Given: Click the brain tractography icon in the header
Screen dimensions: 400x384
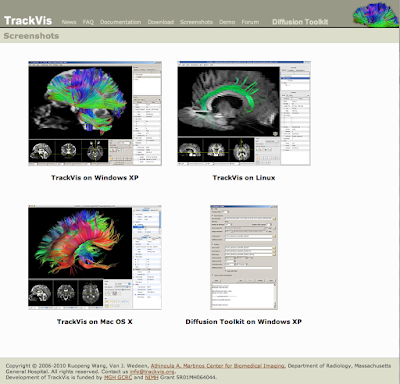Looking at the screenshot, I should [376, 14].
